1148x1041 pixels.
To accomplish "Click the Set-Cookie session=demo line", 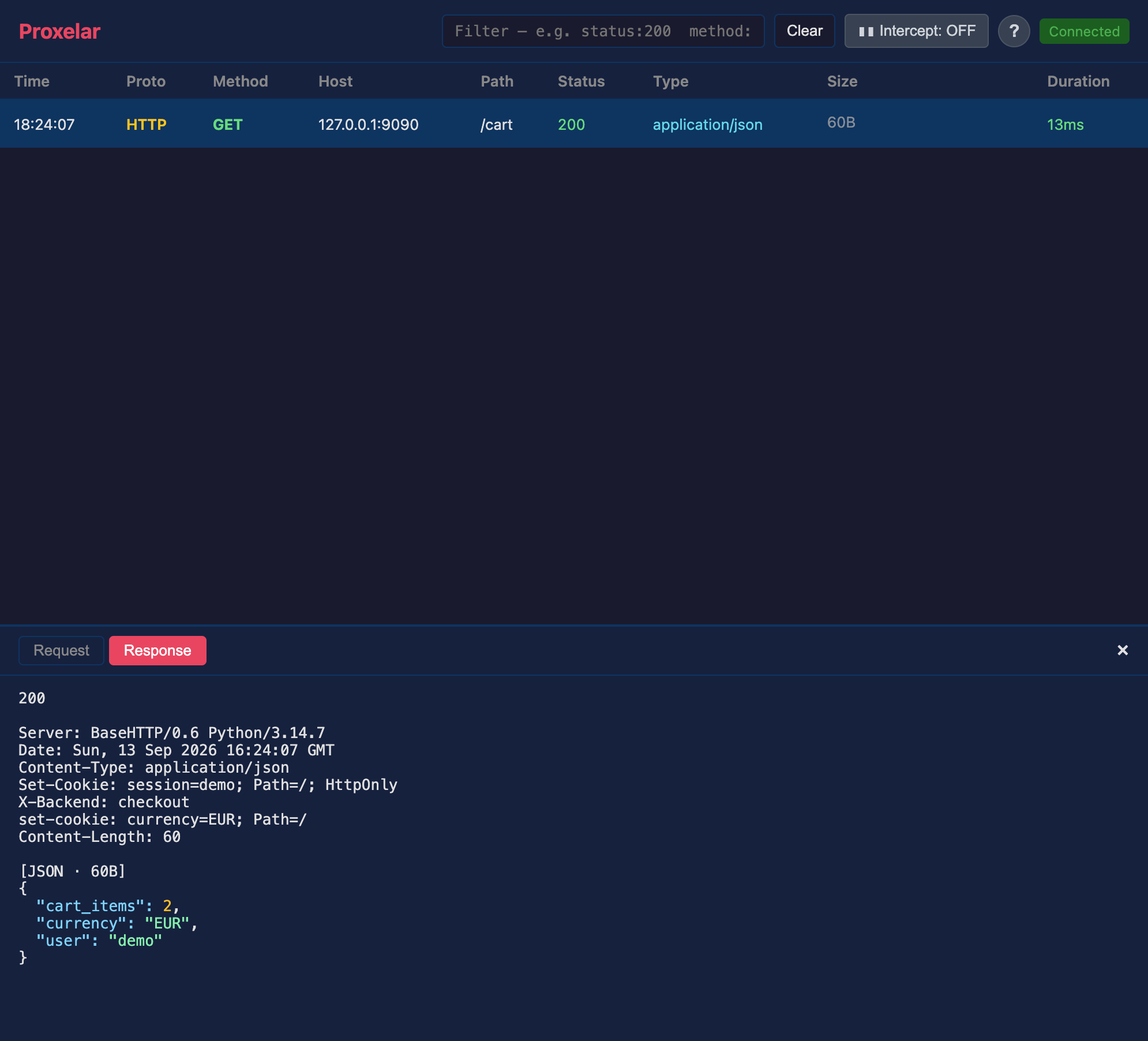I will (x=208, y=785).
